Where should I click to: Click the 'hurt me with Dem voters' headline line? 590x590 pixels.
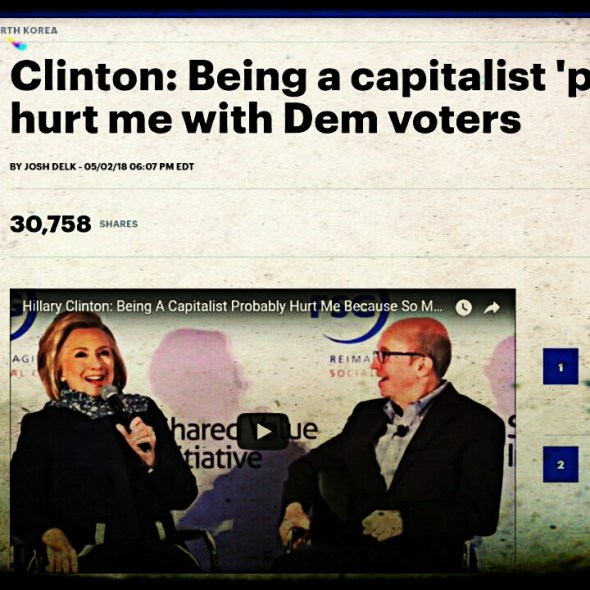click(266, 119)
